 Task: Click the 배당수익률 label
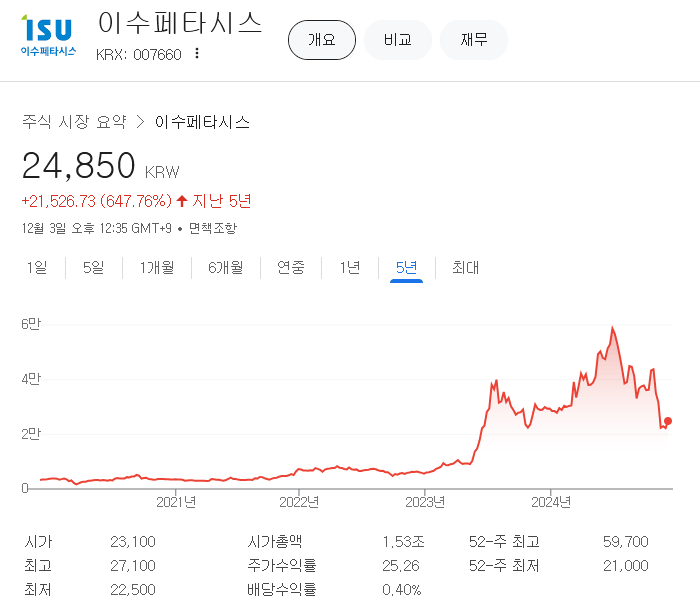(x=282, y=590)
